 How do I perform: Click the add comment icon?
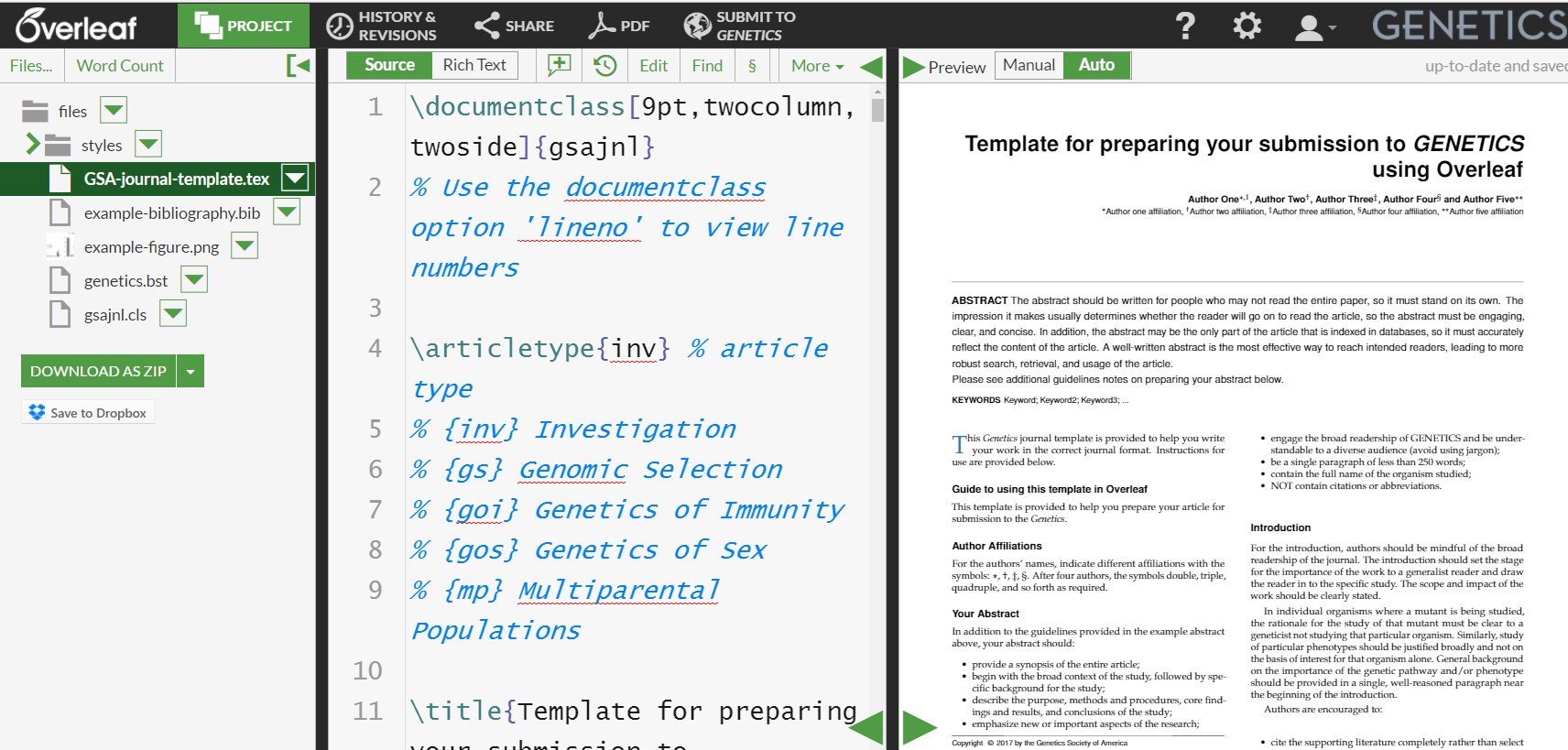[x=559, y=65]
